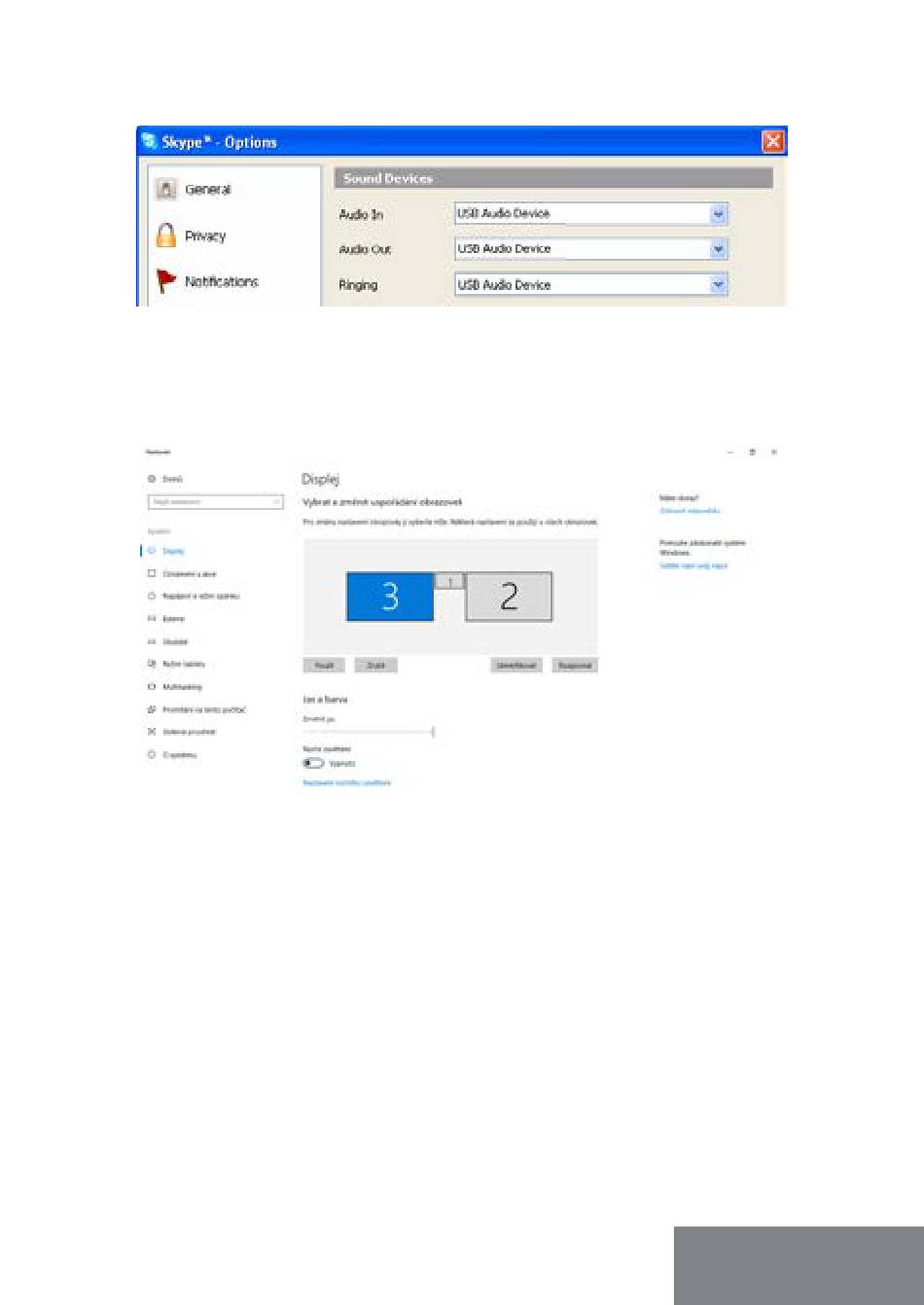Open Multitasking settings in the sidebar
The image size is (924, 1305).
click(182, 687)
